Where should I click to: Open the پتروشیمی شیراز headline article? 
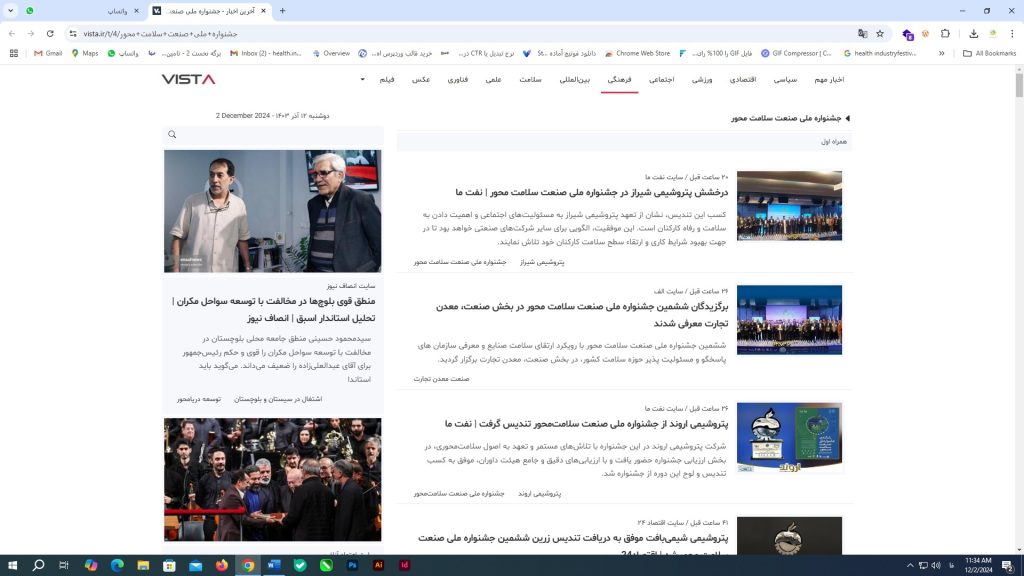[591, 192]
